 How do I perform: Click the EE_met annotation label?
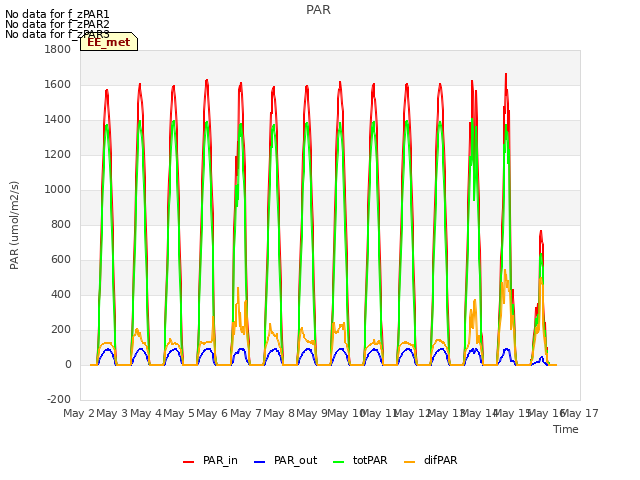(x=109, y=42)
